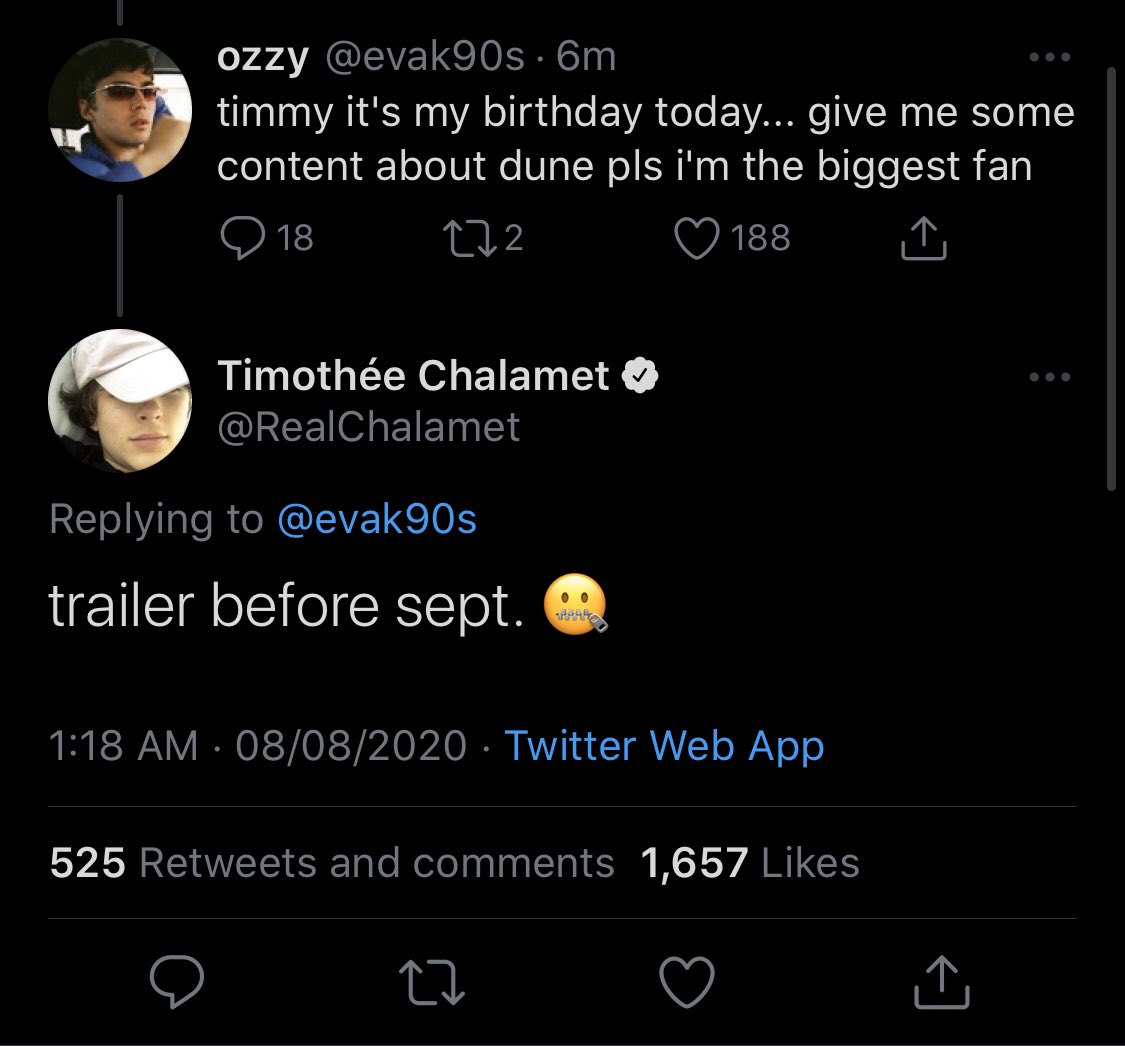Like ozzy's birthday tweet
Image resolution: width=1125 pixels, height=1046 pixels.
pyautogui.click(x=699, y=238)
